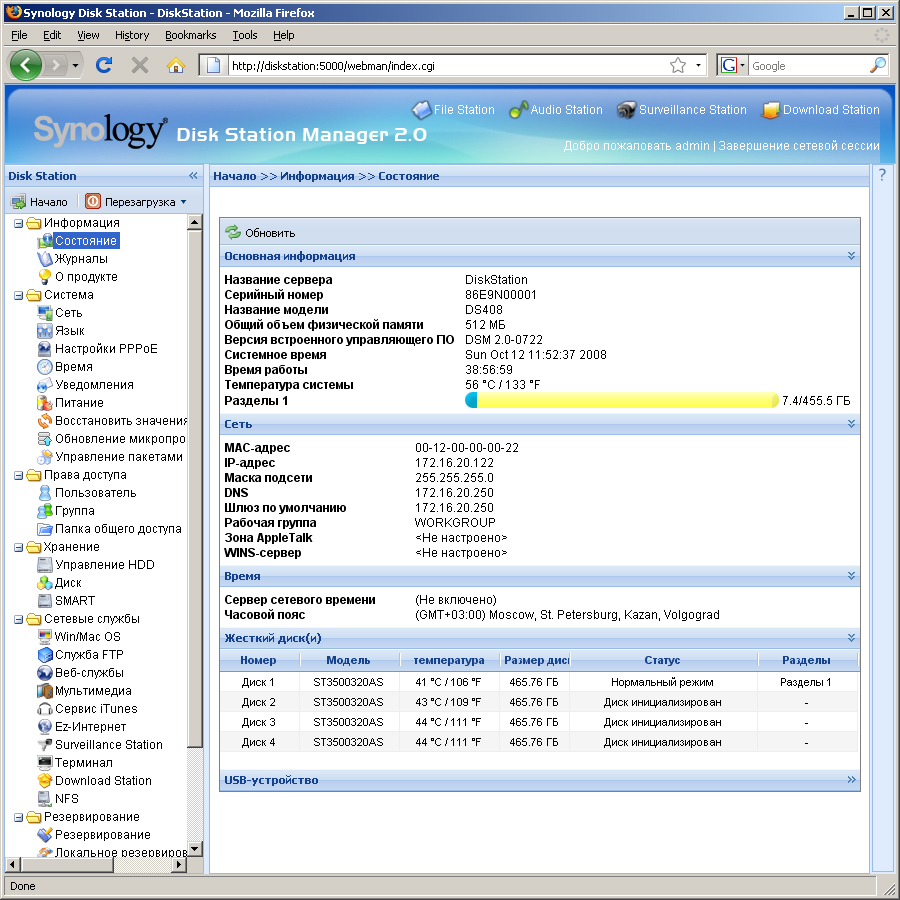Open Служба FTP icon

(45, 654)
